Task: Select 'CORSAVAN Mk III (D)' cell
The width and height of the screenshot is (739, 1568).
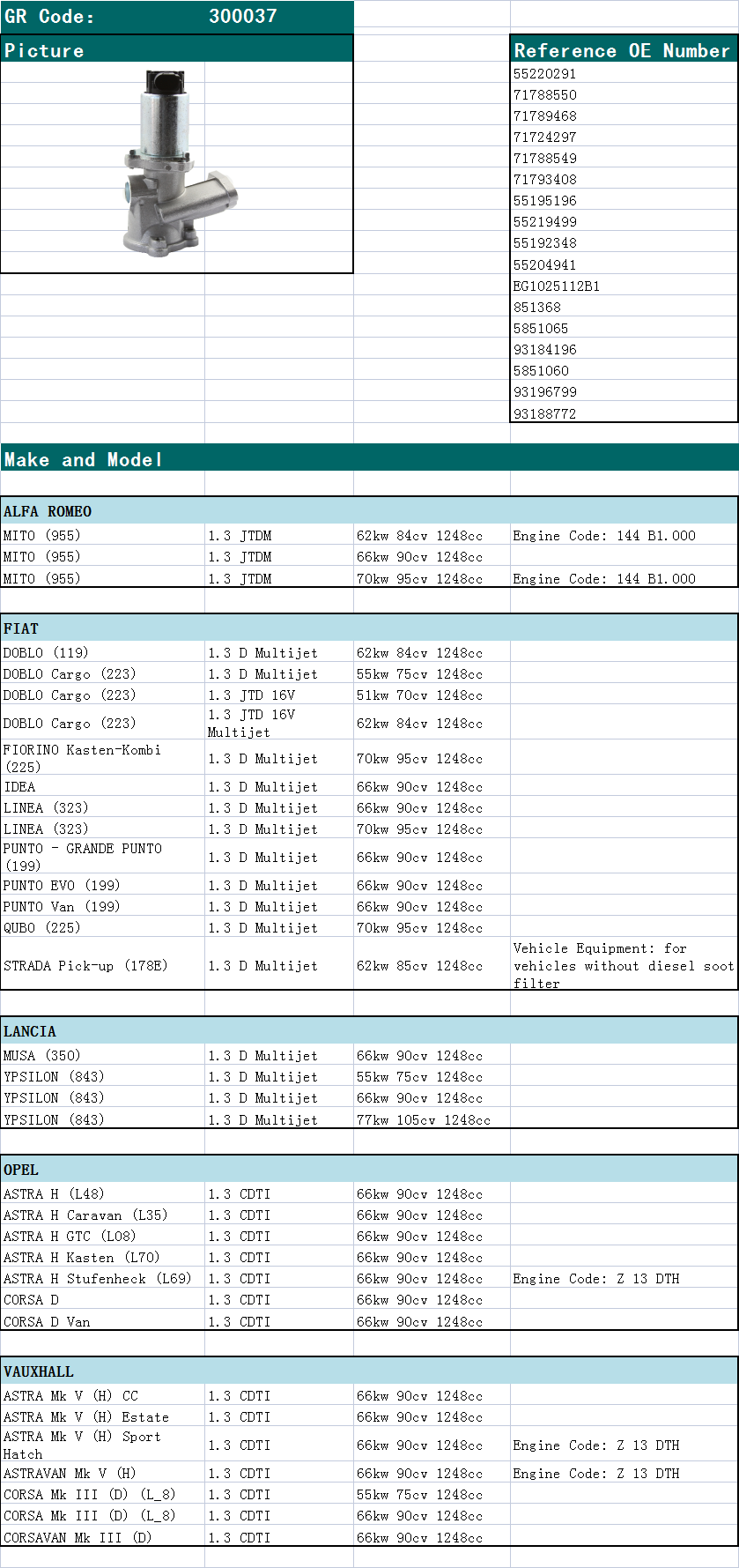Action: click(102, 1537)
